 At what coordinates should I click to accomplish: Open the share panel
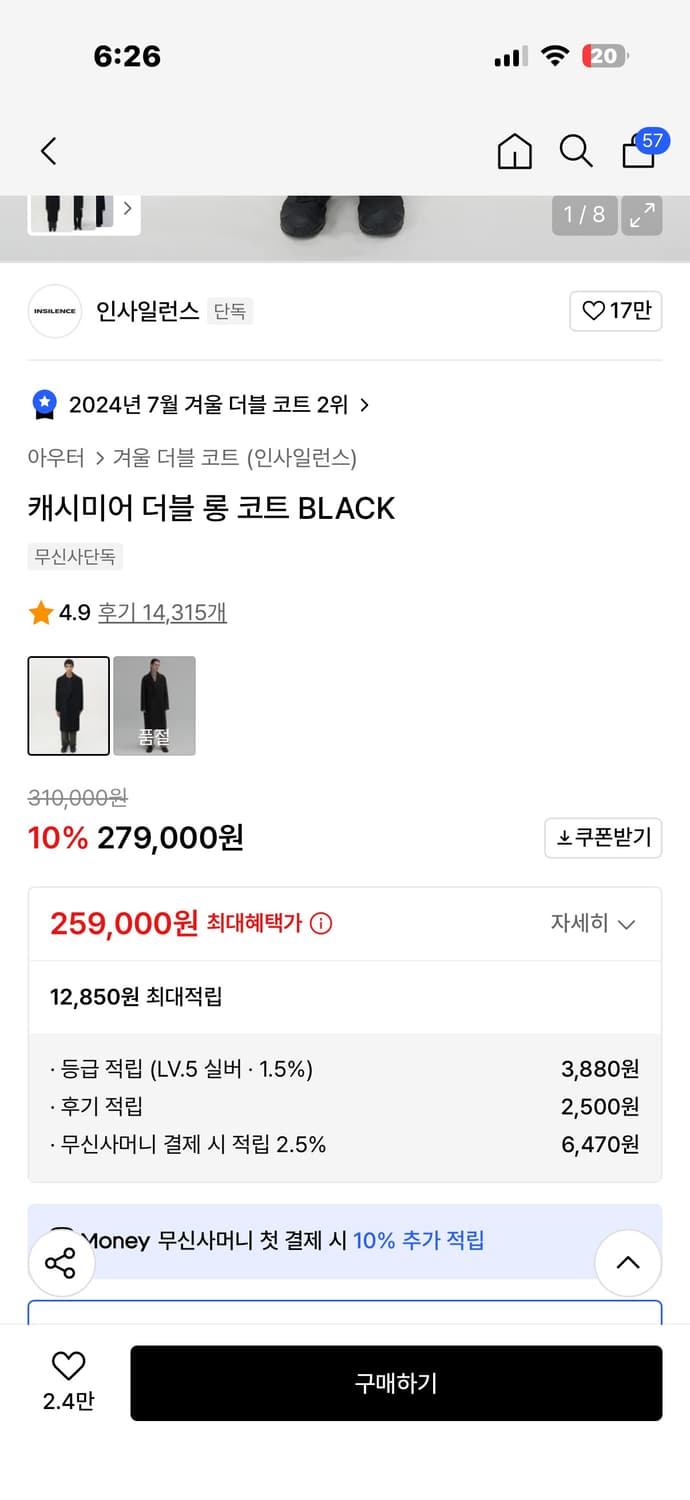(x=61, y=1263)
